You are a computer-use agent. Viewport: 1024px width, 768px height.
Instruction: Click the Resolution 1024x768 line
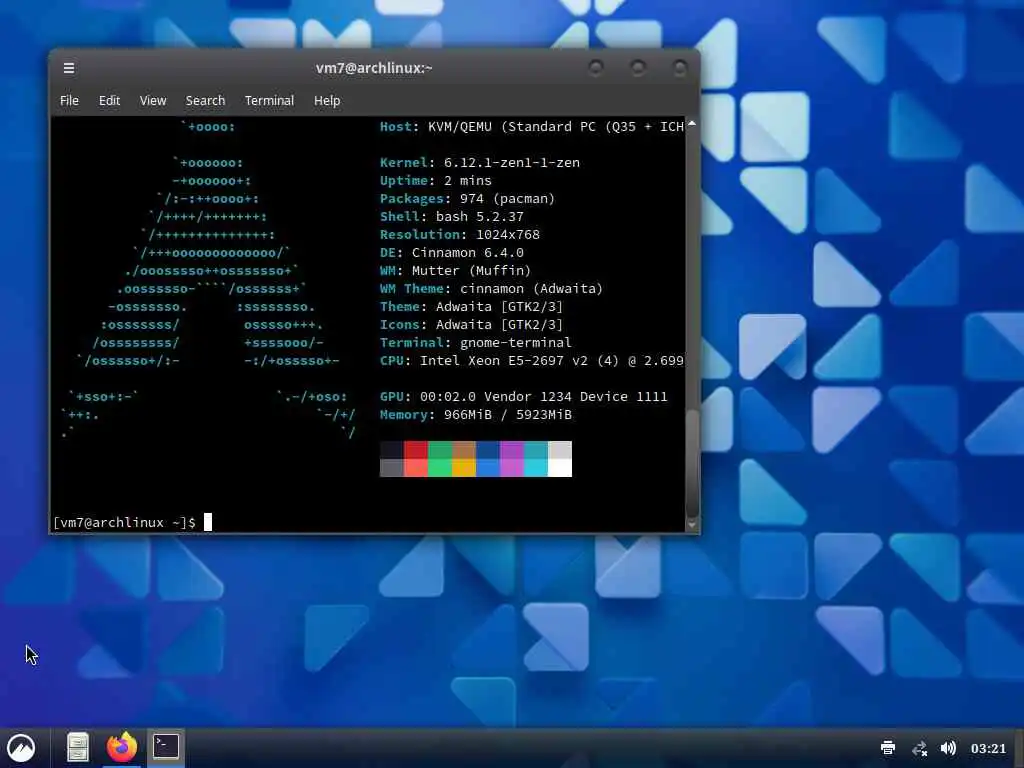(460, 234)
